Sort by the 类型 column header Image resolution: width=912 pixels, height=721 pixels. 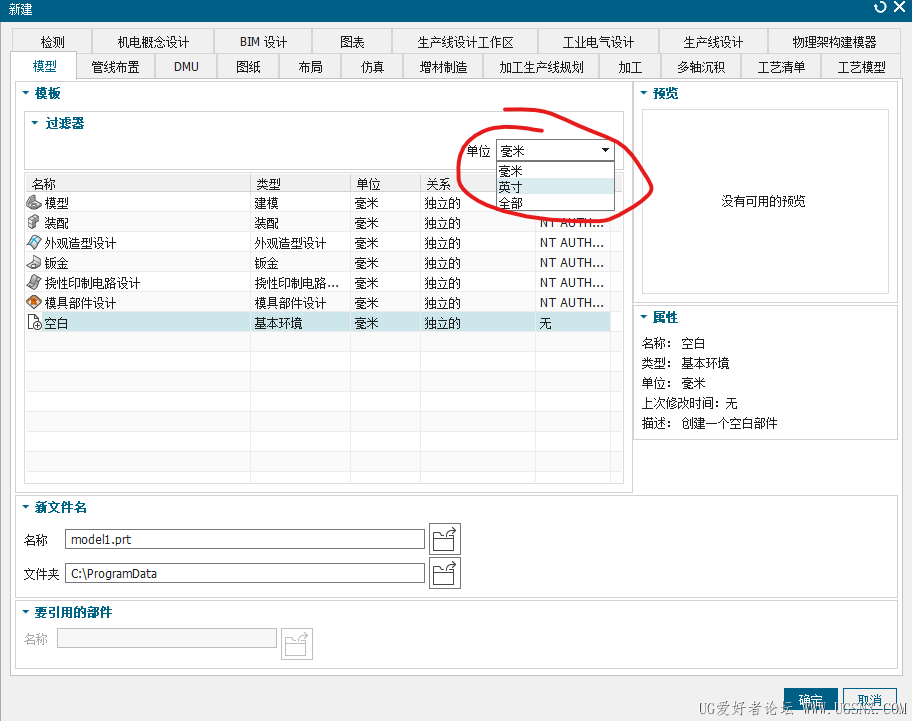click(x=301, y=184)
